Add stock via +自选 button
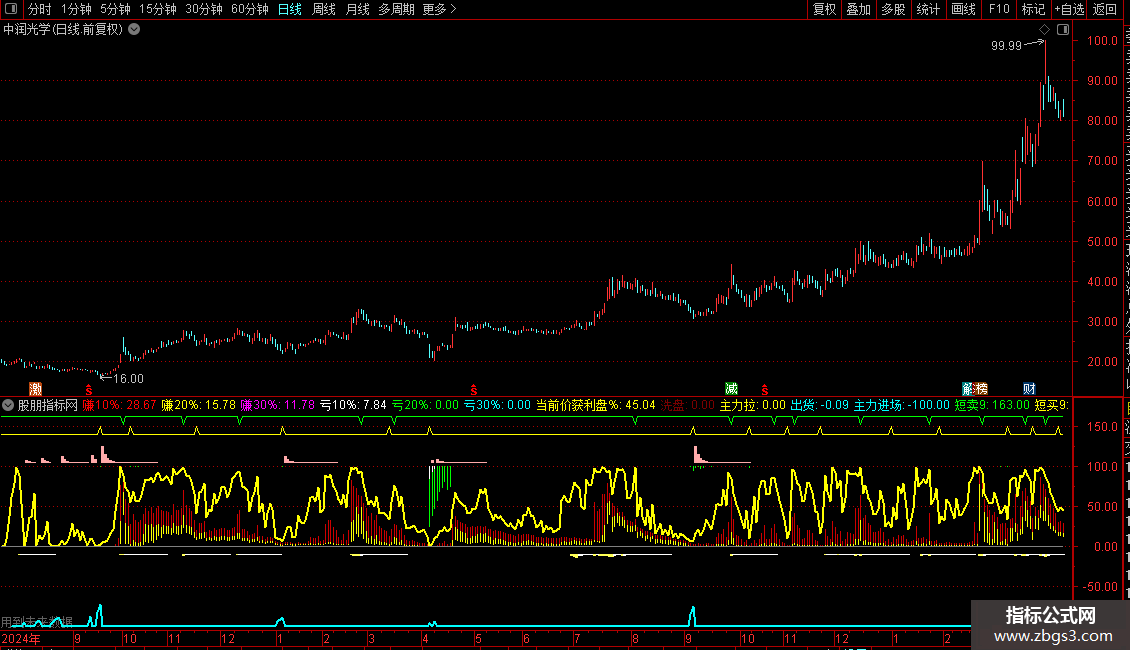Image resolution: width=1130 pixels, height=650 pixels. [1069, 9]
